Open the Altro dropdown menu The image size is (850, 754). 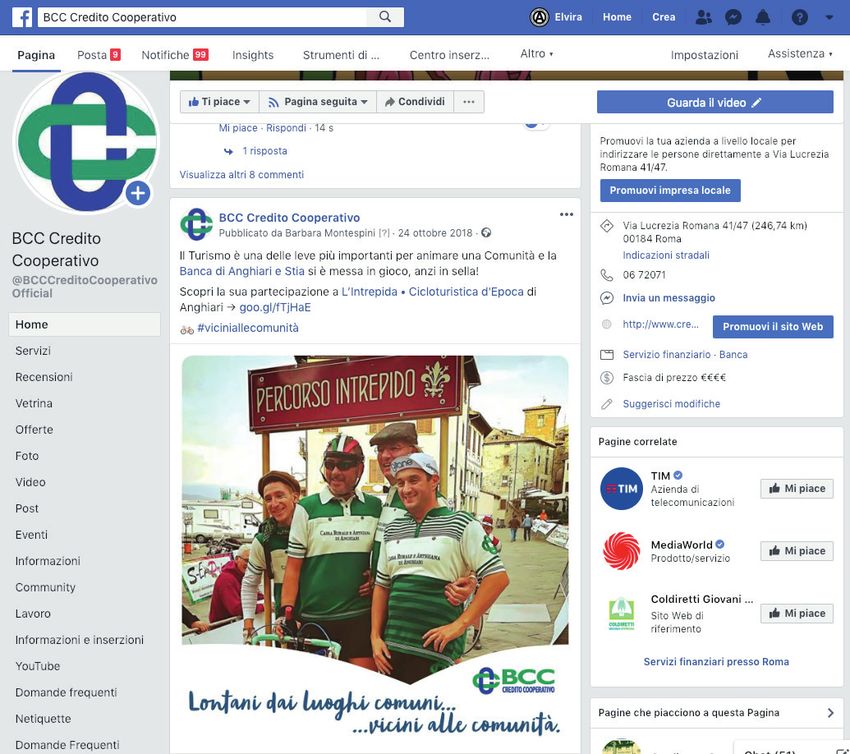(537, 54)
